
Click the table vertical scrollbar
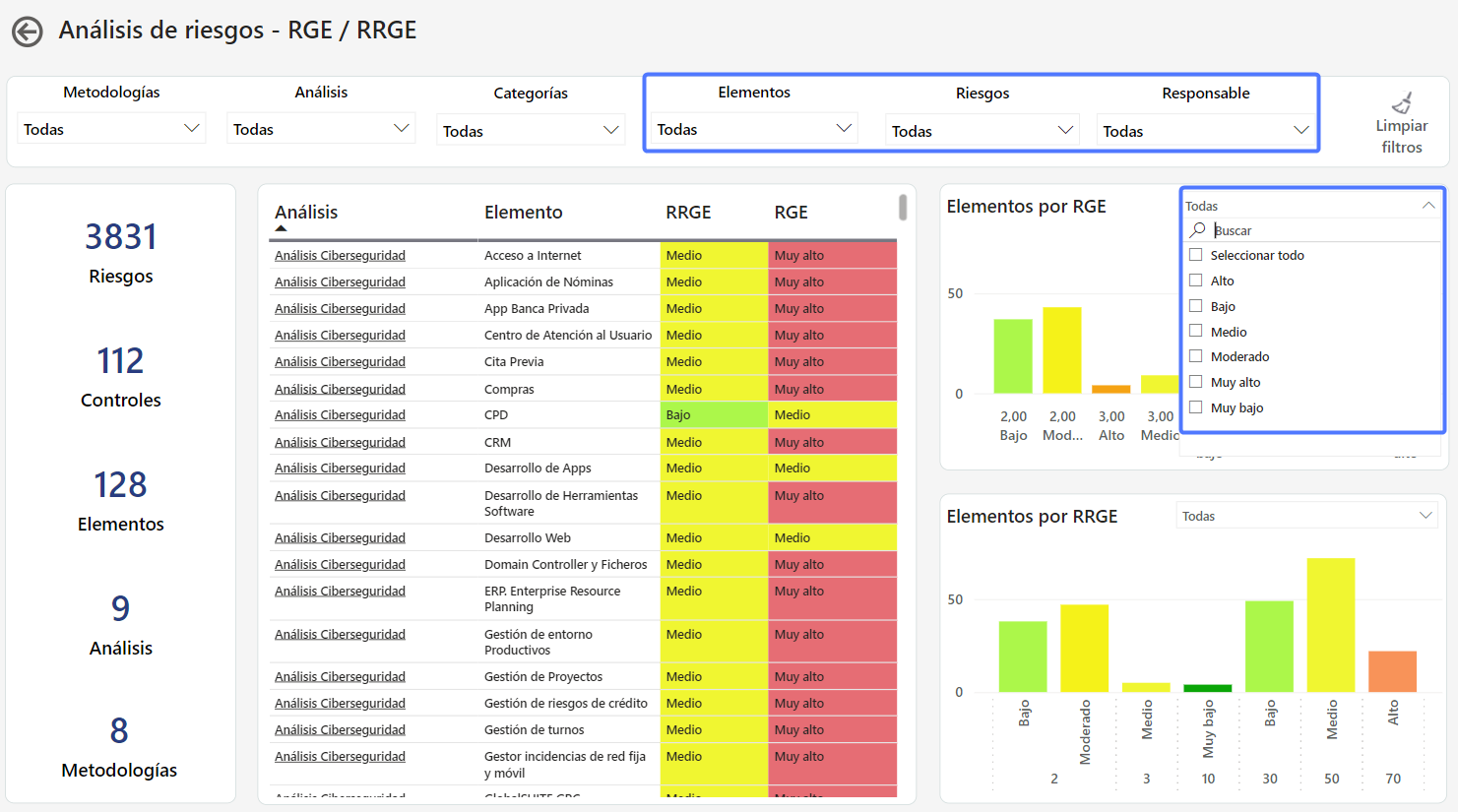[x=903, y=207]
